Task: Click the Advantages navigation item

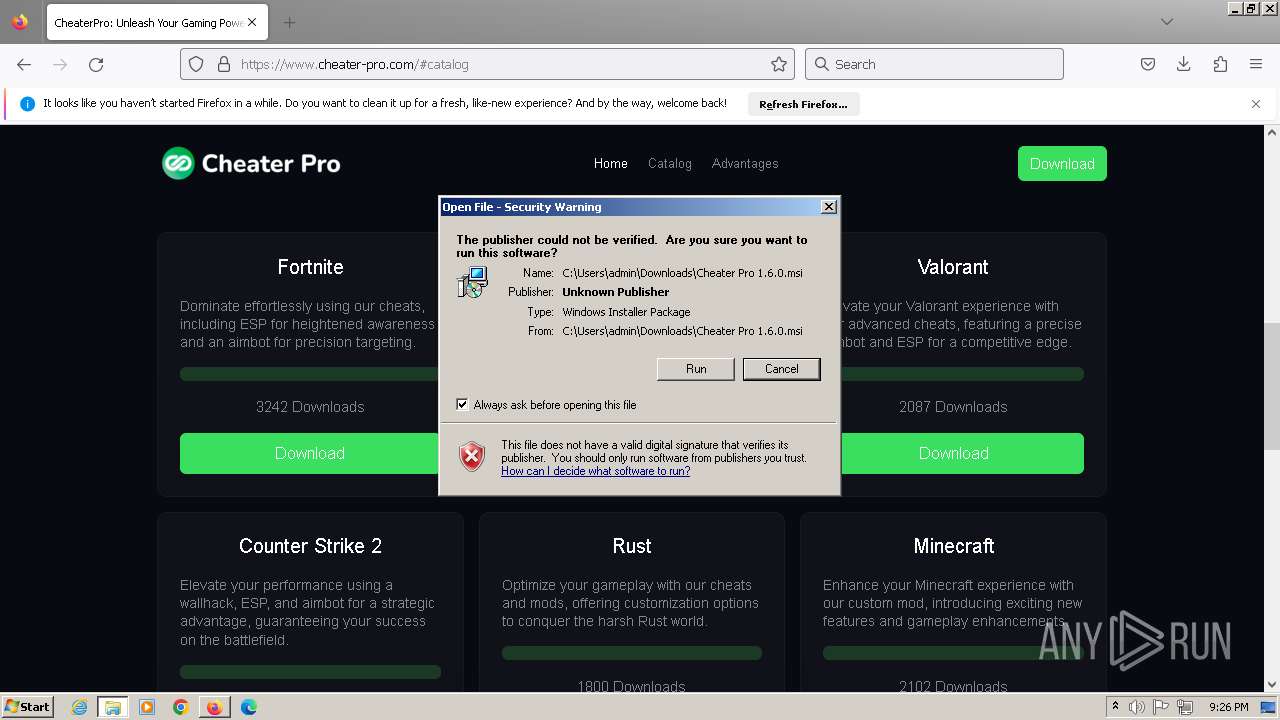Action: 745,163
